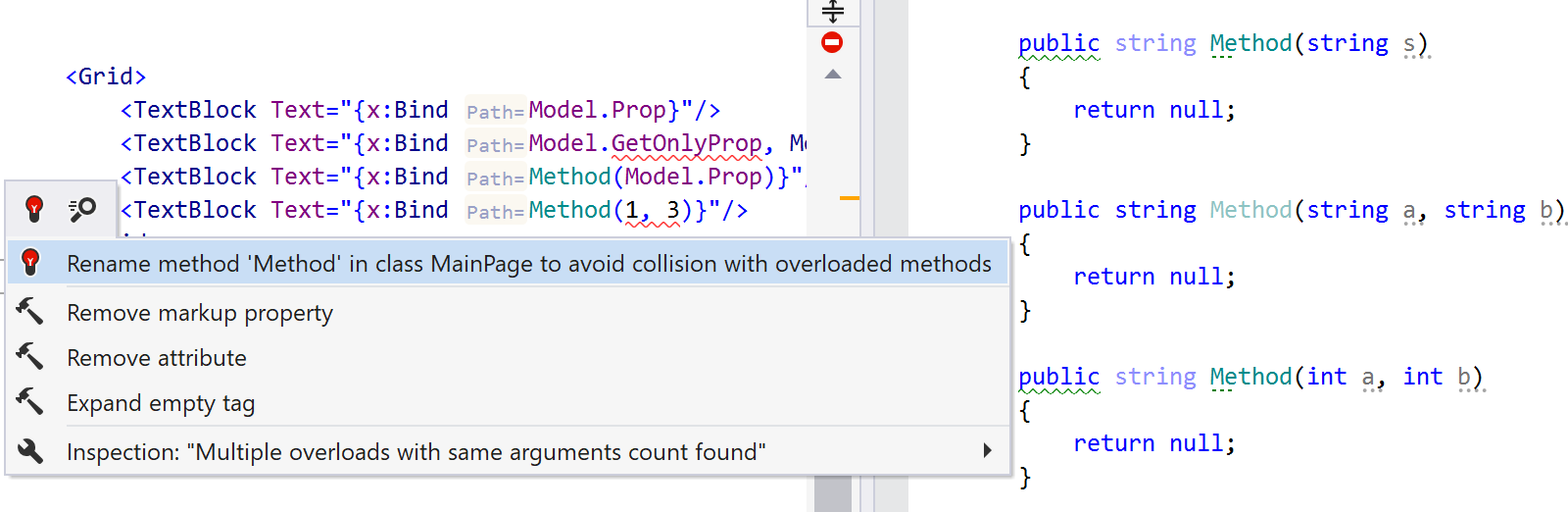Open Inspection: Multiple overloads submenu

tap(508, 452)
